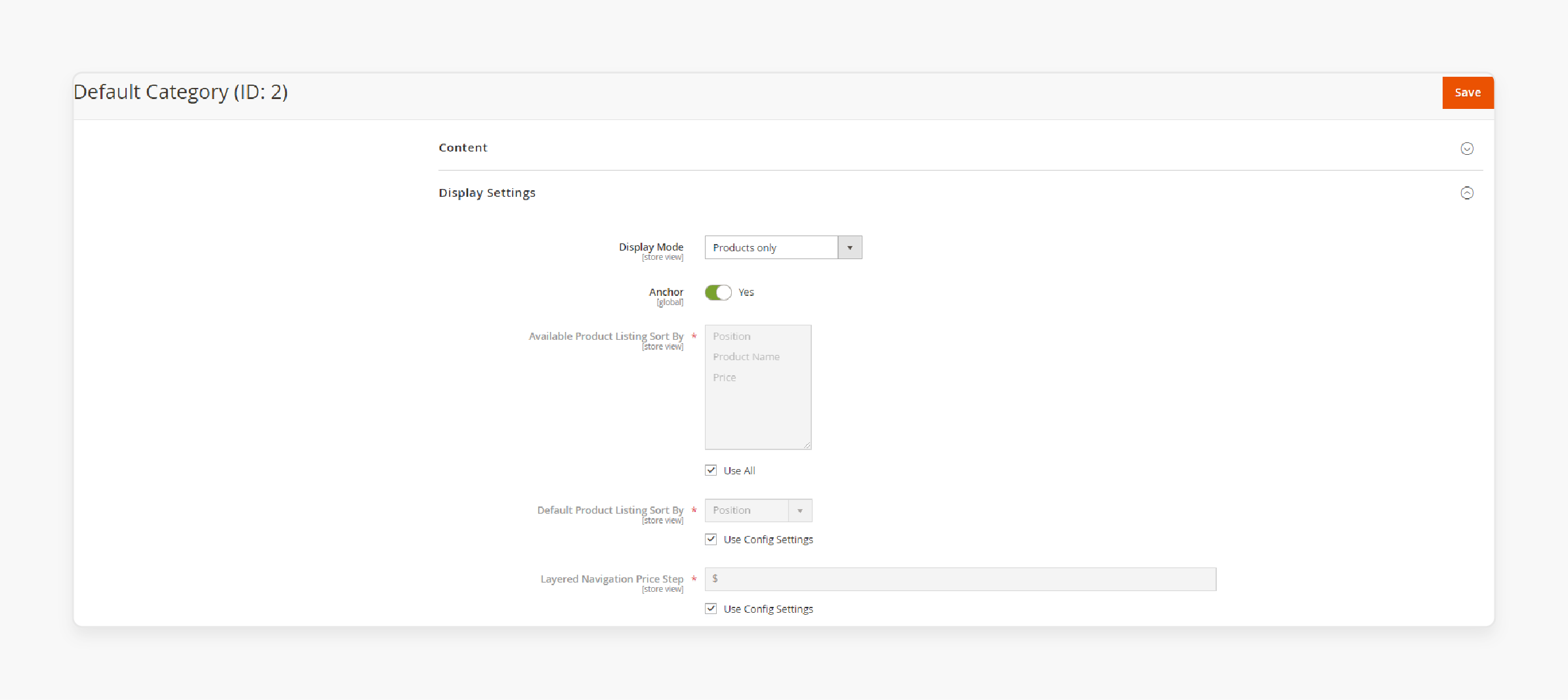The height and width of the screenshot is (700, 1568).
Task: Click the Display Mode label
Action: click(650, 247)
